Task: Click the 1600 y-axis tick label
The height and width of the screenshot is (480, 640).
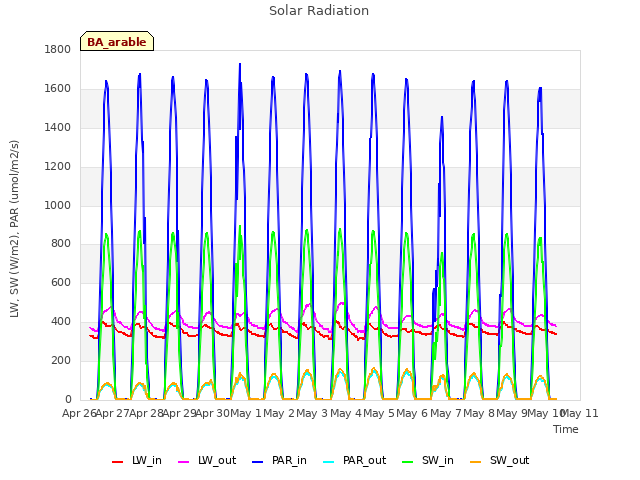Action: coord(58,89)
